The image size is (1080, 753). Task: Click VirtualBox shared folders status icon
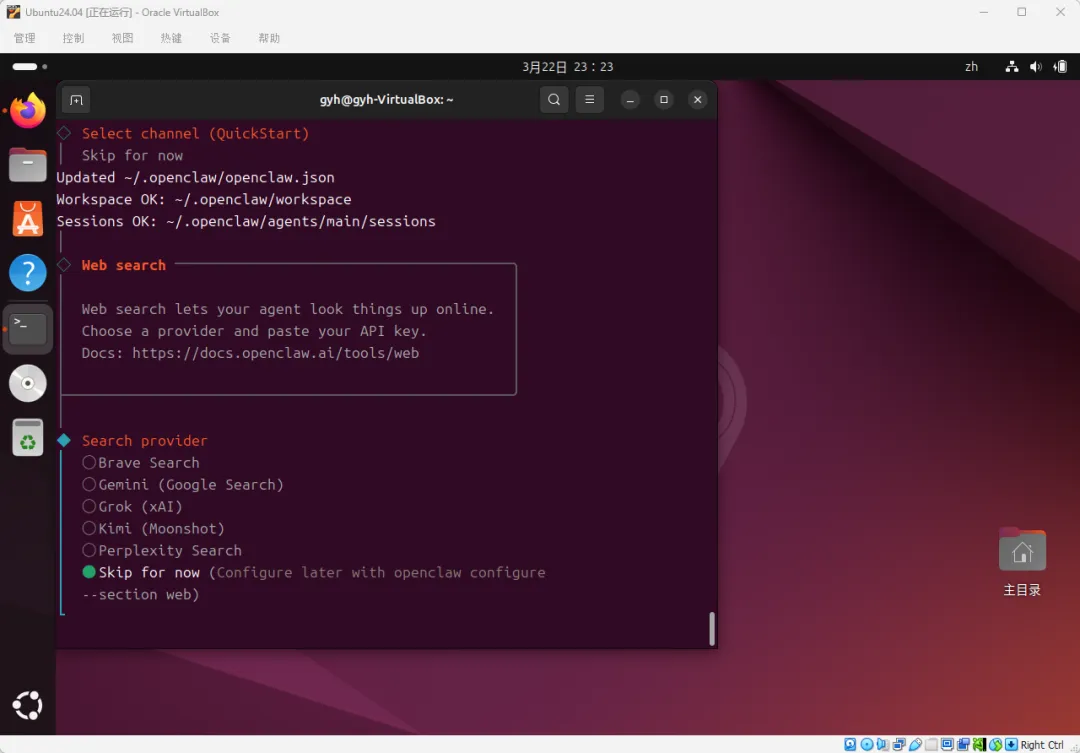click(931, 745)
